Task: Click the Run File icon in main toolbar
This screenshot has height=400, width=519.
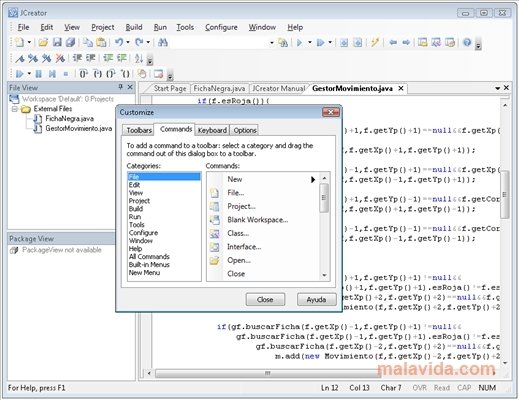Action: tap(320, 42)
